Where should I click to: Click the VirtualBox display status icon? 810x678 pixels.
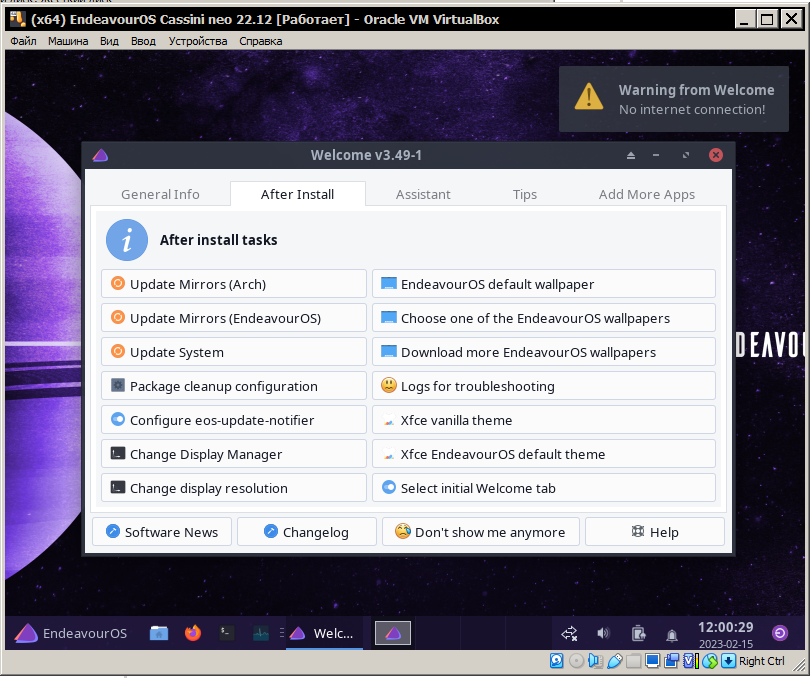point(652,661)
